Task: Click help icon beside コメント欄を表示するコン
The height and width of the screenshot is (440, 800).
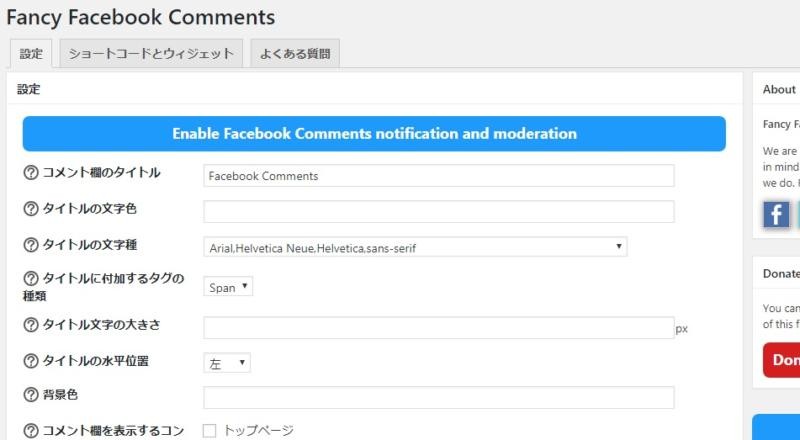Action: (31, 431)
